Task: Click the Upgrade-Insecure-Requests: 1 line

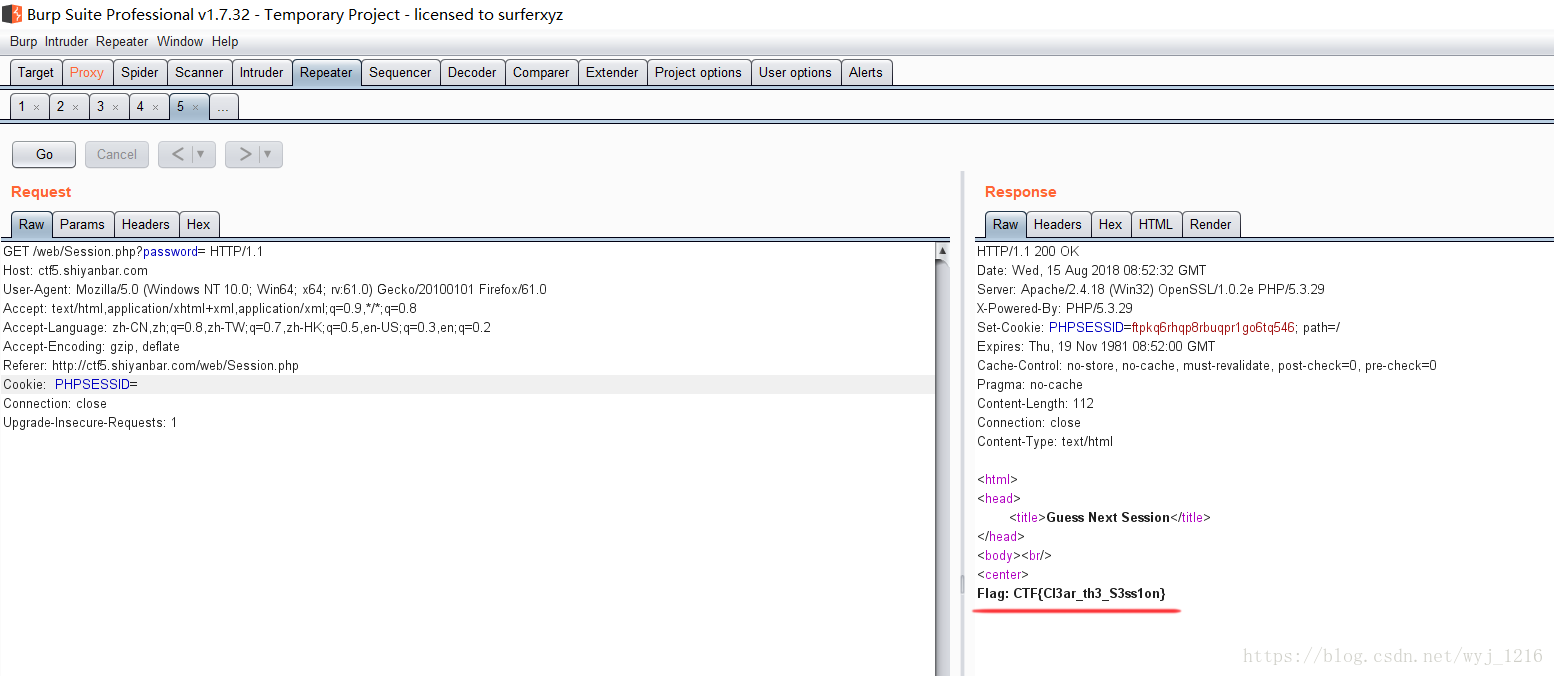Action: (x=90, y=422)
